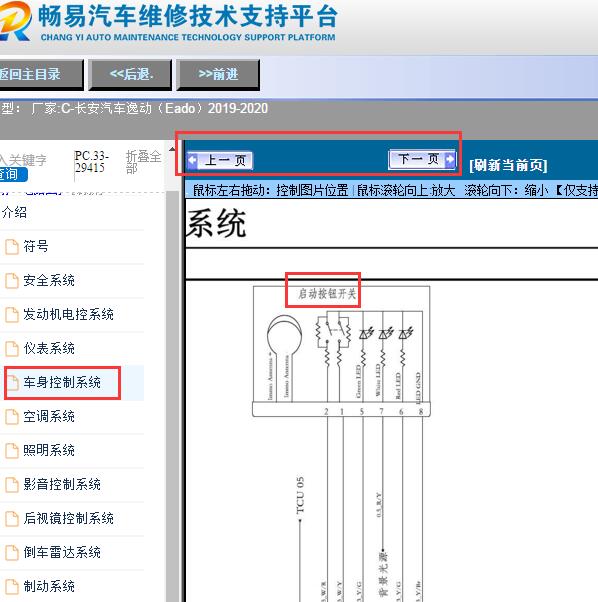Open the next page with 下一页
The width and height of the screenshot is (598, 602).
(x=422, y=159)
